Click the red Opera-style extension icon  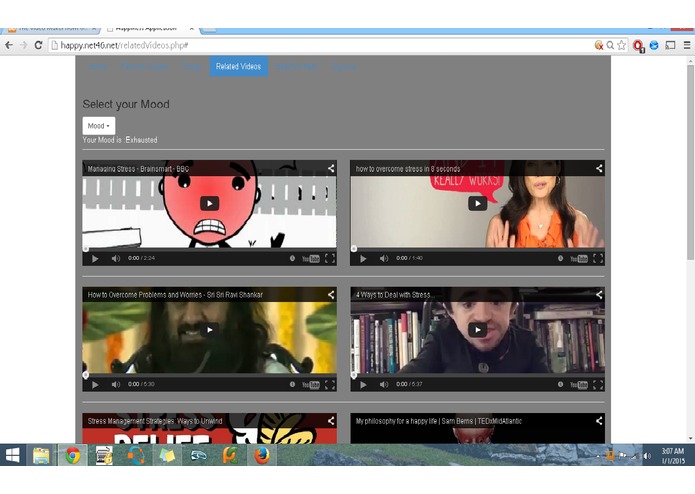click(638, 46)
